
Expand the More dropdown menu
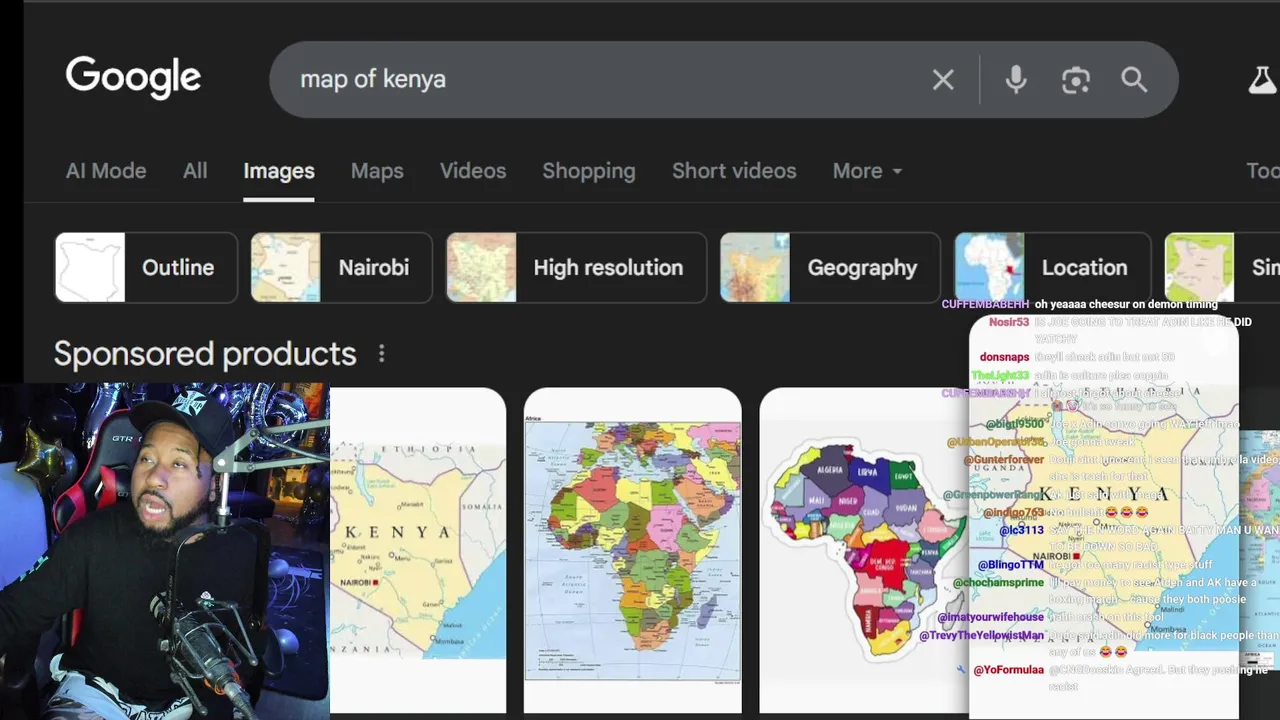click(867, 171)
